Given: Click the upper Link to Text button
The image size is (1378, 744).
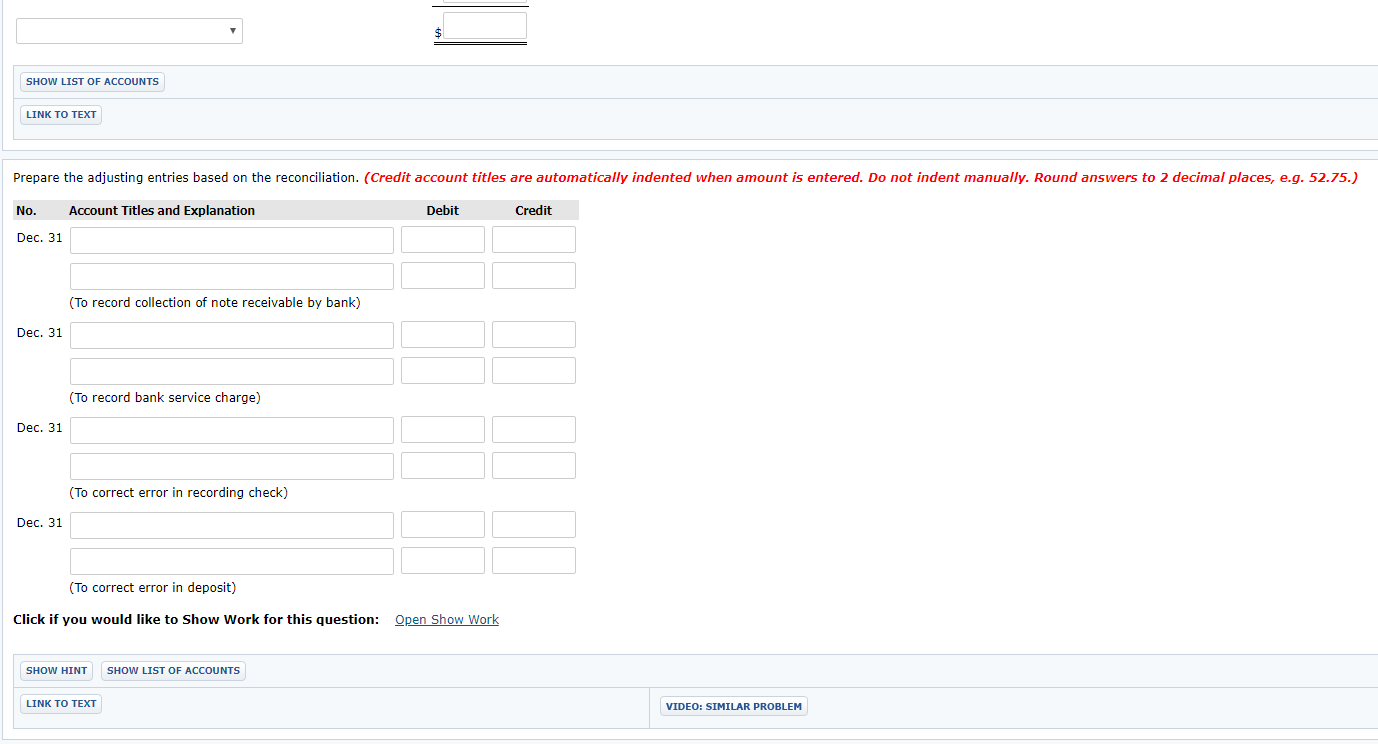Looking at the screenshot, I should tap(61, 115).
